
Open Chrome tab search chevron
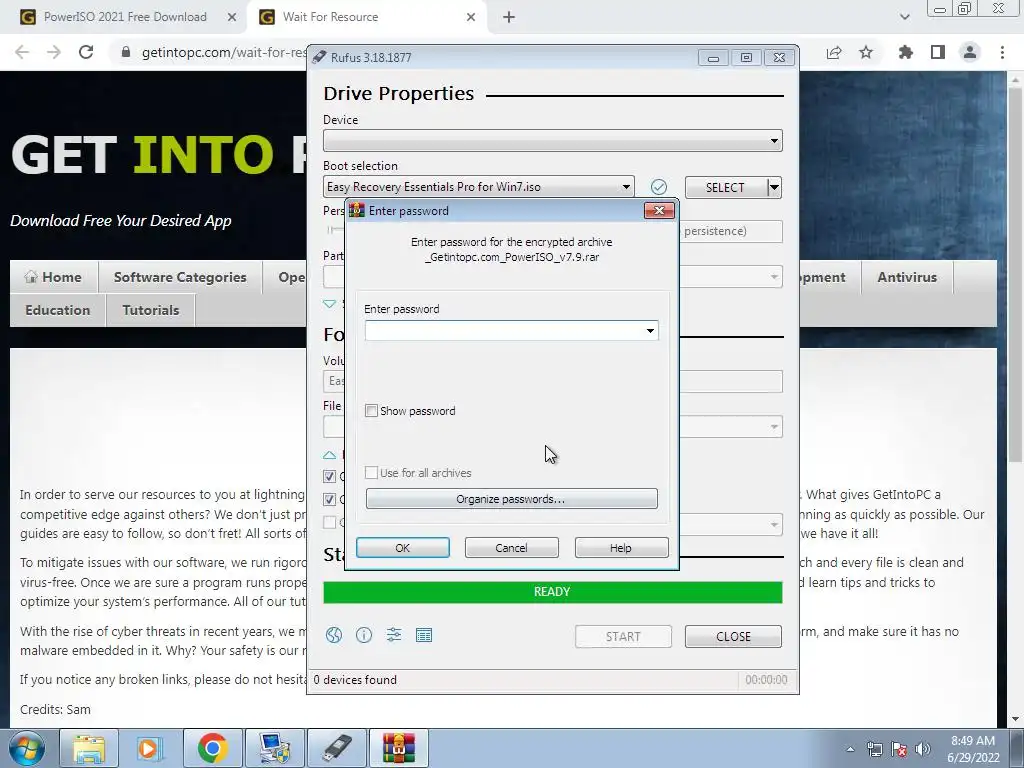click(904, 17)
